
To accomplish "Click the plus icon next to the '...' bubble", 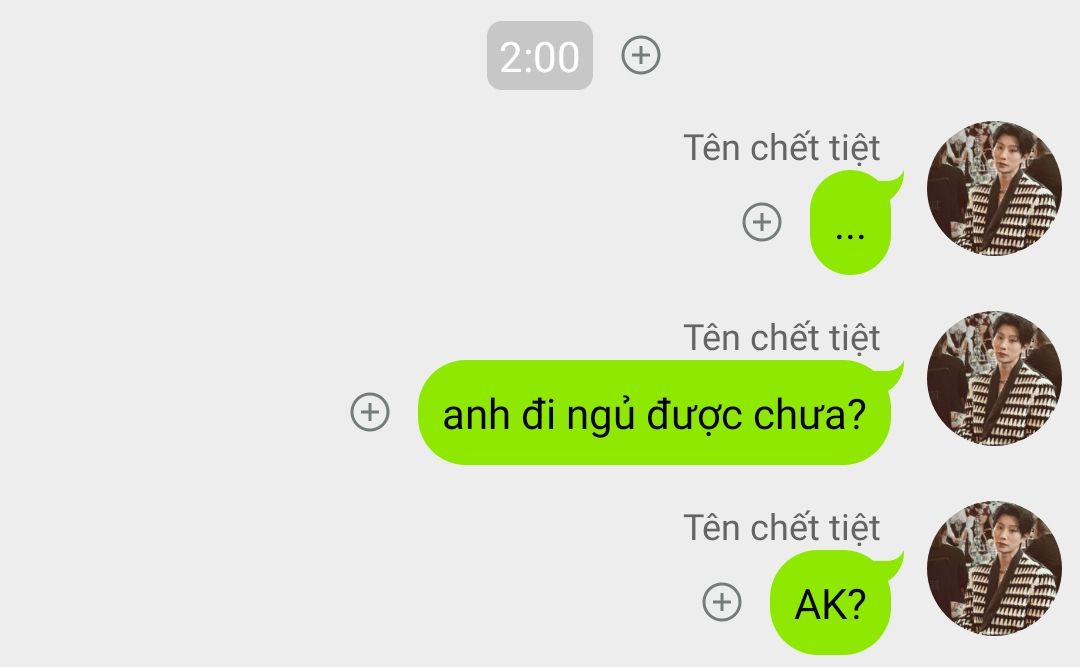I will point(762,222).
